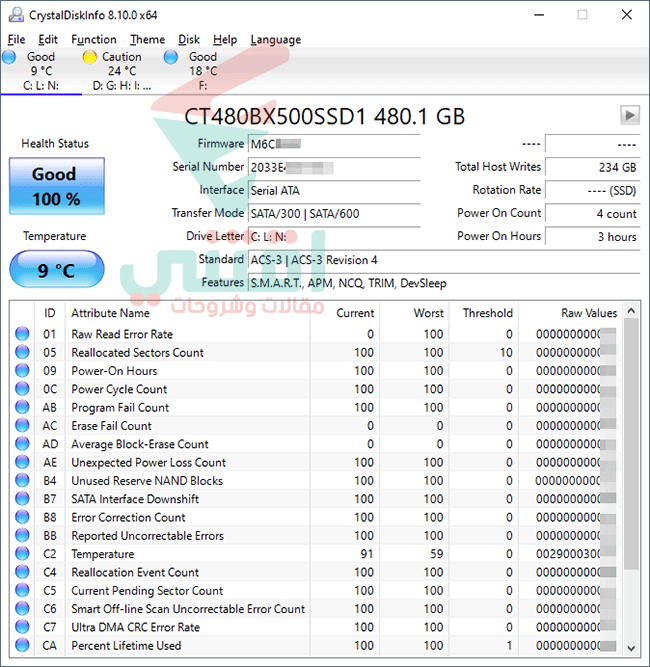
Task: Open the Function menu
Action: coord(94,40)
